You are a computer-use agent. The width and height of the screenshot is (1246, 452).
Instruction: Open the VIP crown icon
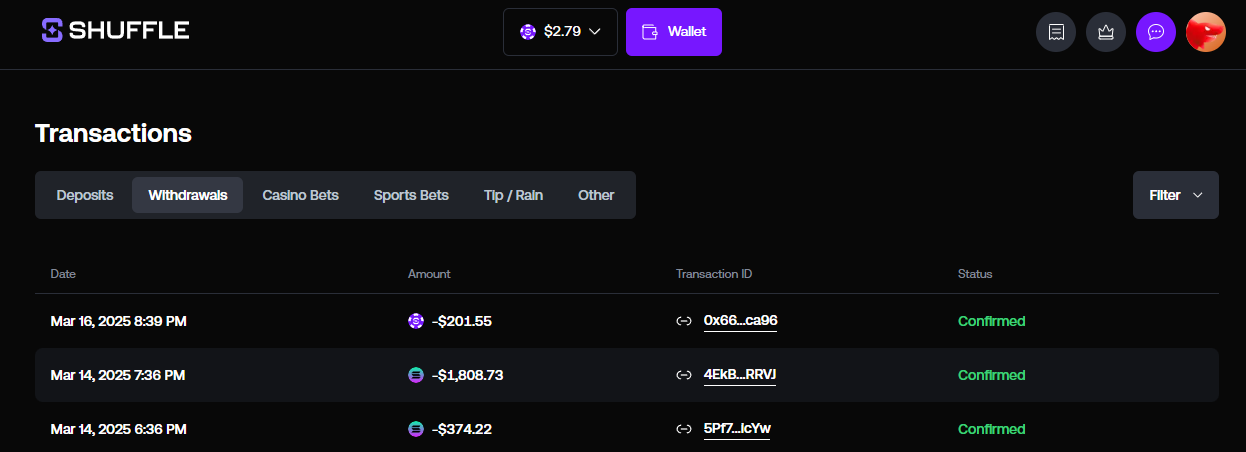coord(1106,32)
